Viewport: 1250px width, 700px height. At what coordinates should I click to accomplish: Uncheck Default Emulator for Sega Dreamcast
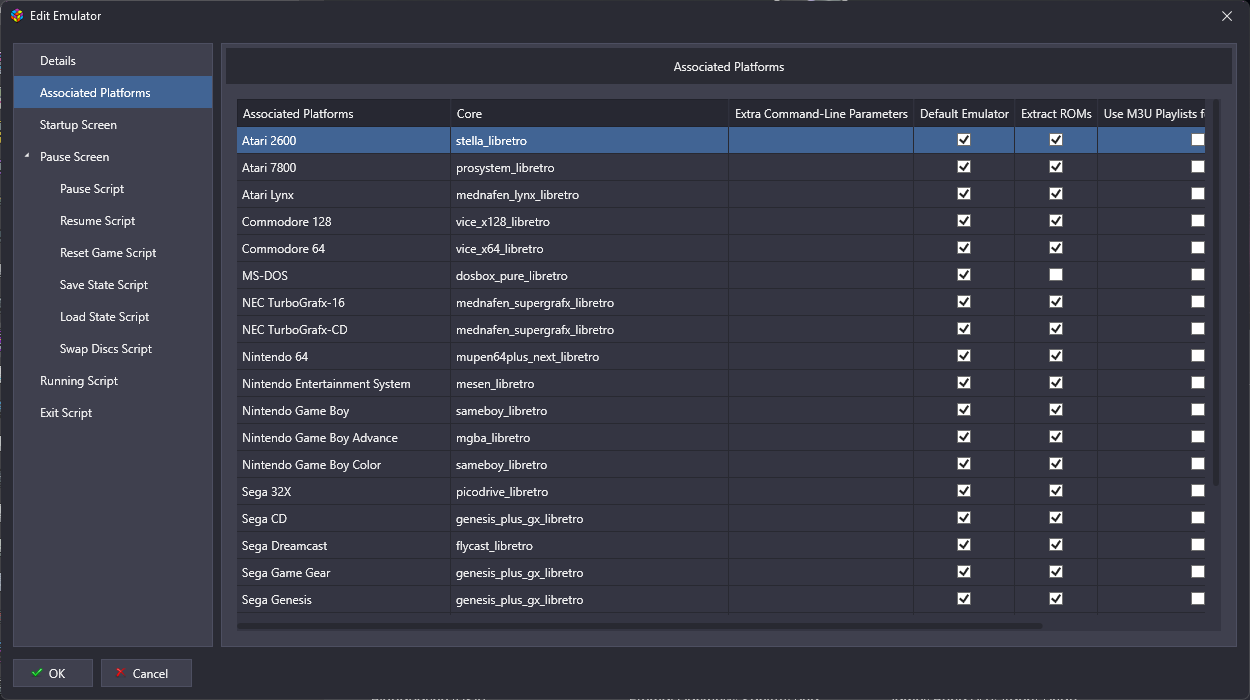[x=964, y=545]
